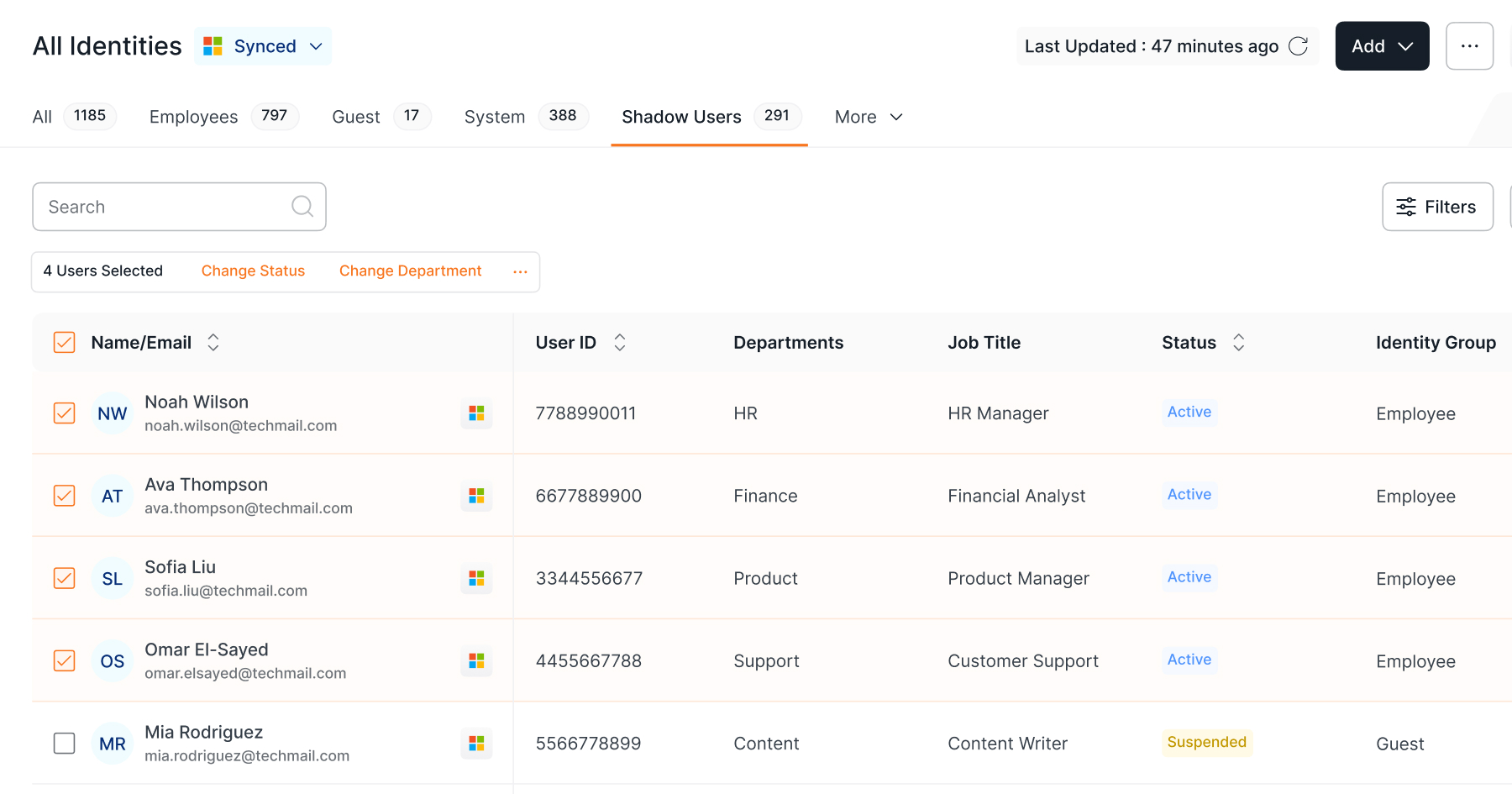Click the Financial Analyst job title

(1016, 496)
